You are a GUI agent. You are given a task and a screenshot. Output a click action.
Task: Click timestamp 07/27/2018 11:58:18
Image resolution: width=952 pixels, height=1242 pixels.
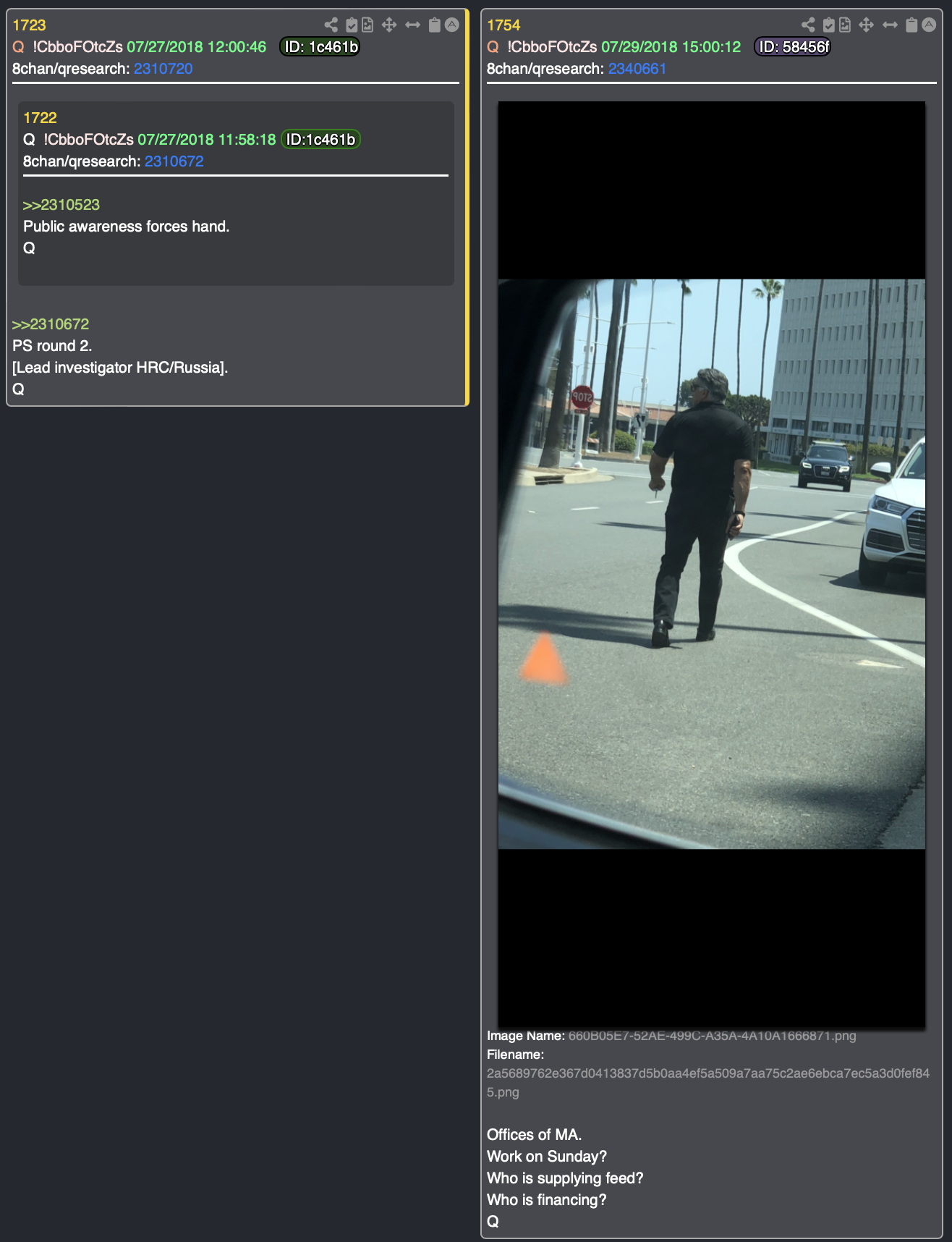tap(207, 140)
